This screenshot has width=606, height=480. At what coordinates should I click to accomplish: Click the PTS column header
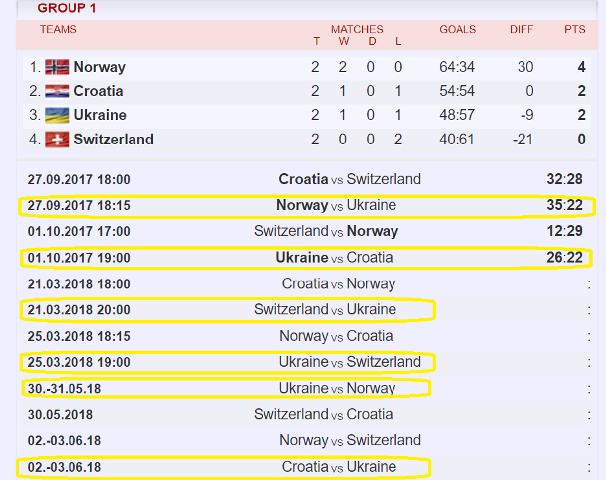click(x=575, y=29)
